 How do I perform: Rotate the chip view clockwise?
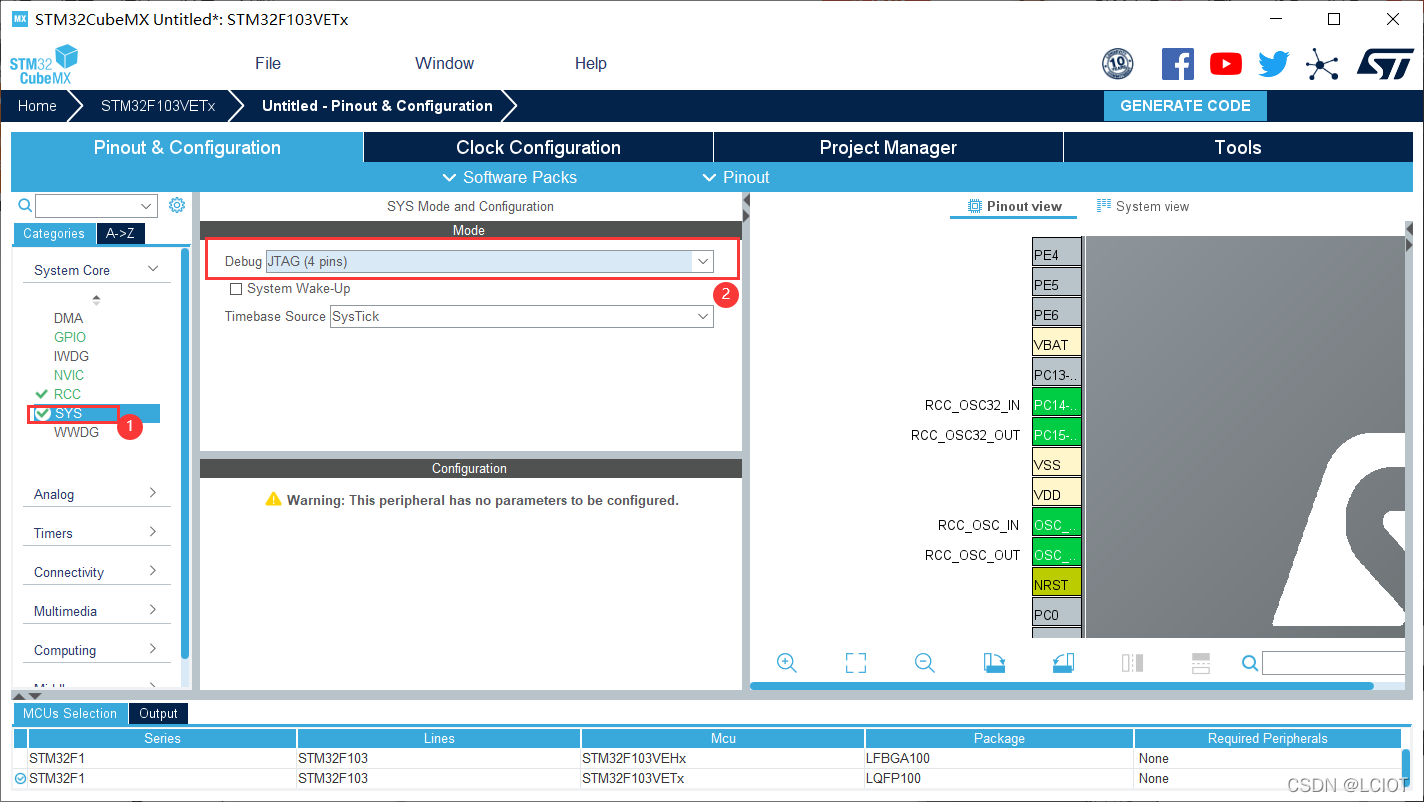click(994, 663)
